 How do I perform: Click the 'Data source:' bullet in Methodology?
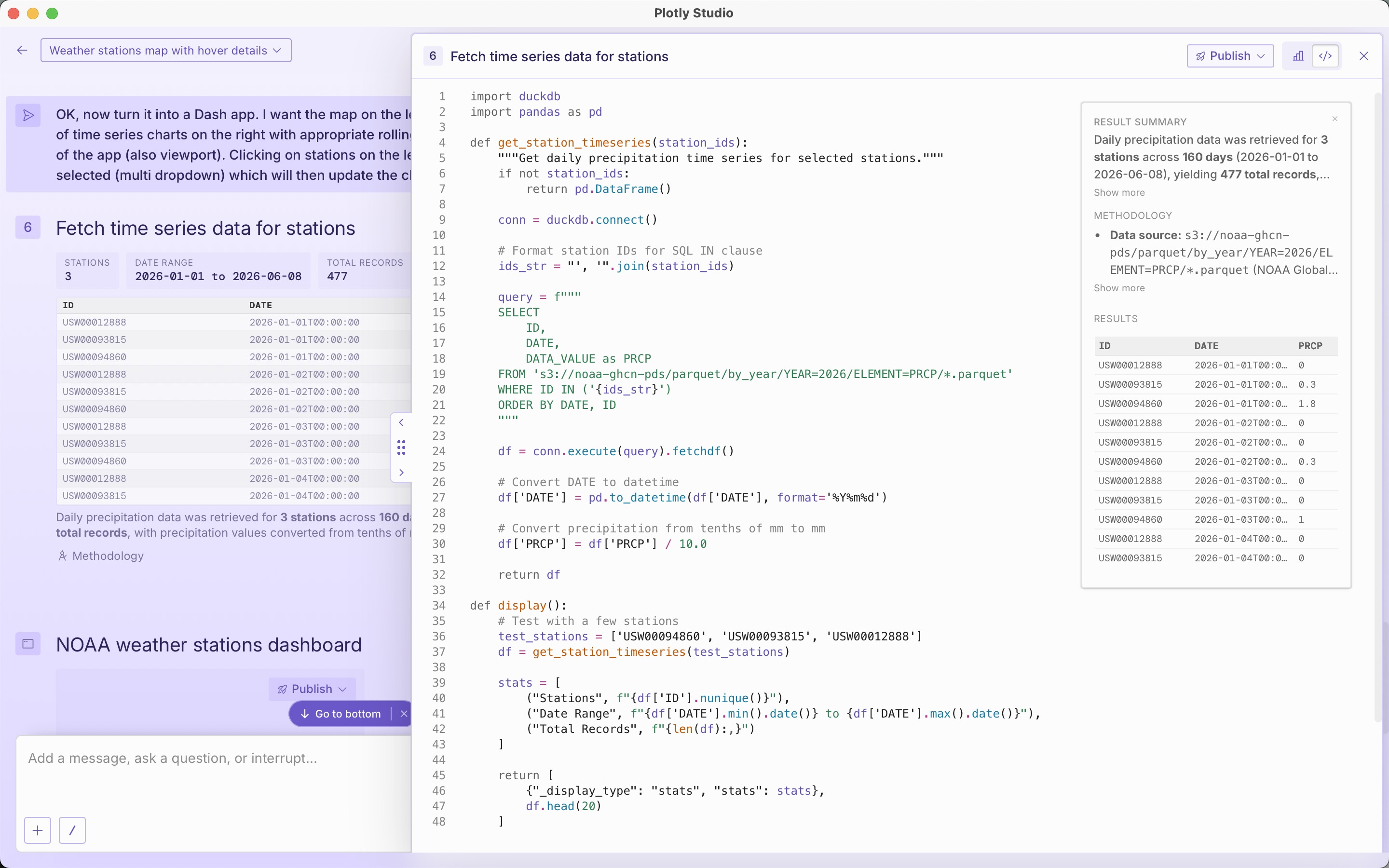click(1145, 235)
